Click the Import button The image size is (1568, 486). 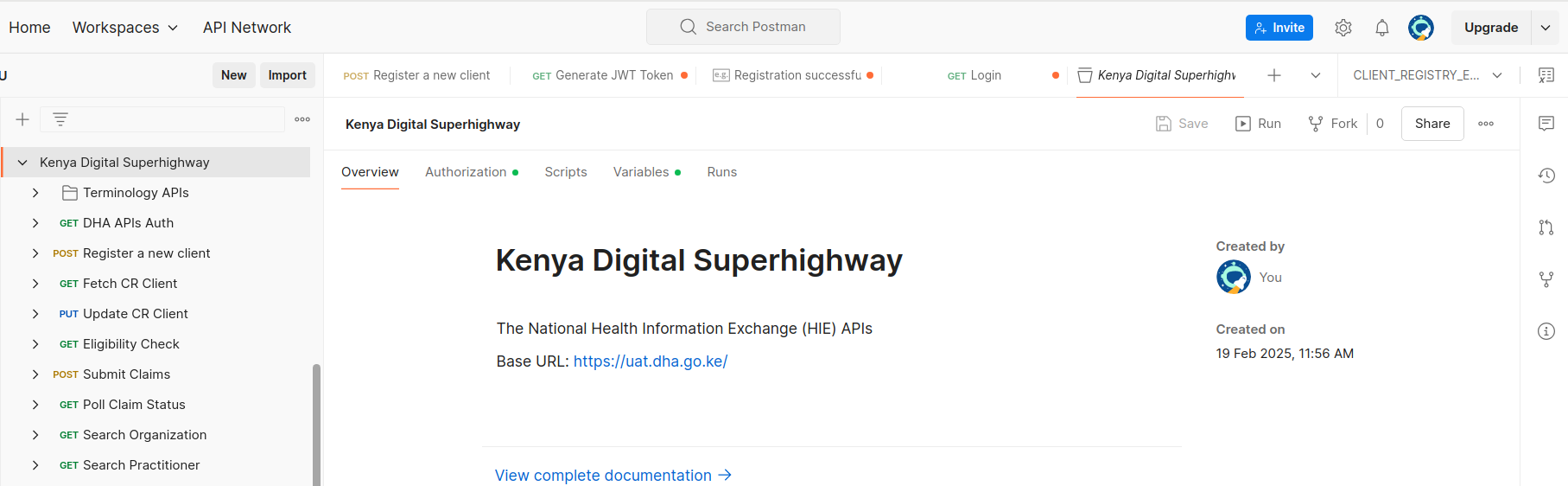click(x=288, y=75)
